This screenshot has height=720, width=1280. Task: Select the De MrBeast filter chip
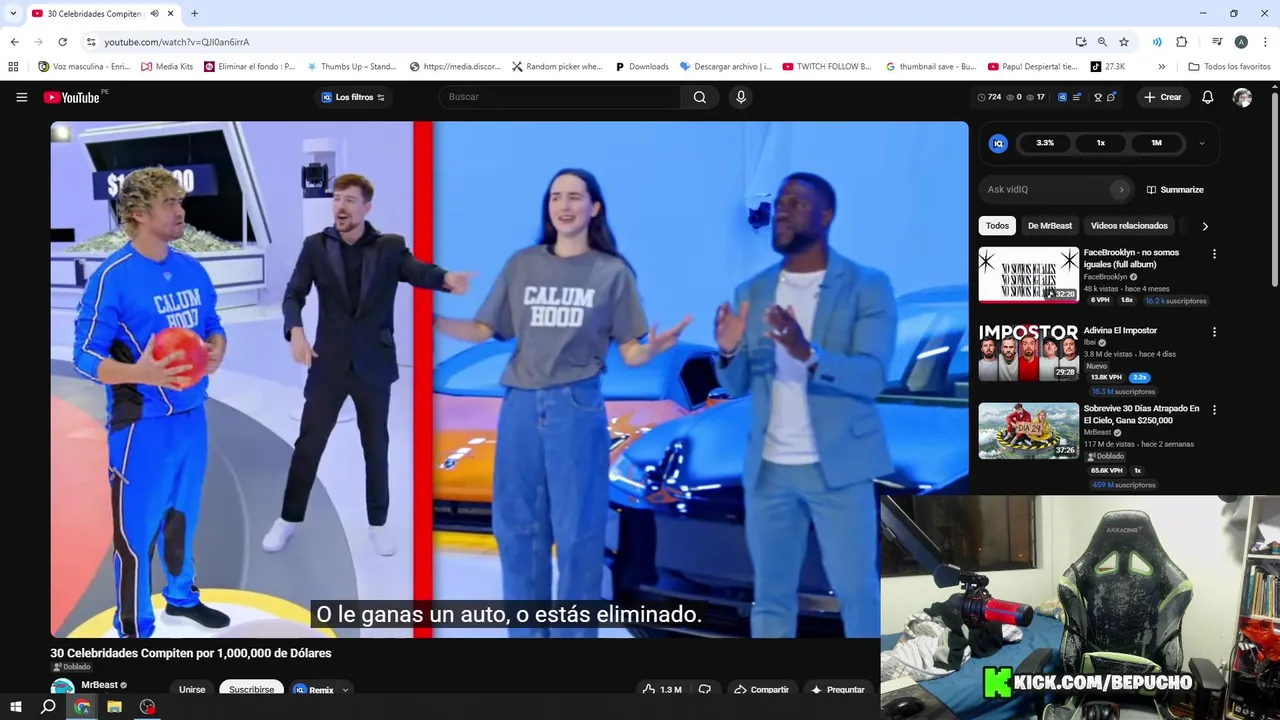click(x=1050, y=226)
